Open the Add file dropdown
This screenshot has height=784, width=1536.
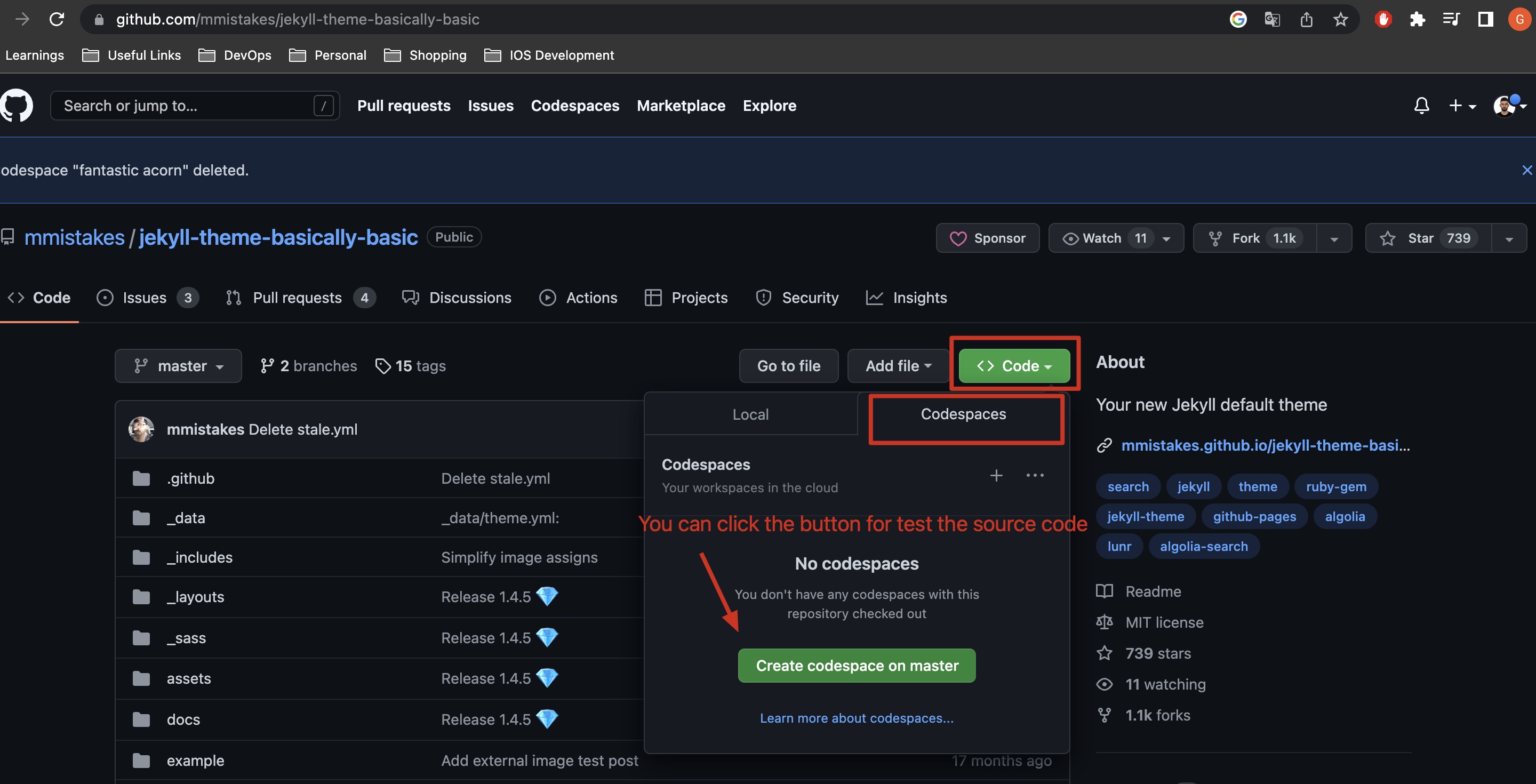[898, 365]
